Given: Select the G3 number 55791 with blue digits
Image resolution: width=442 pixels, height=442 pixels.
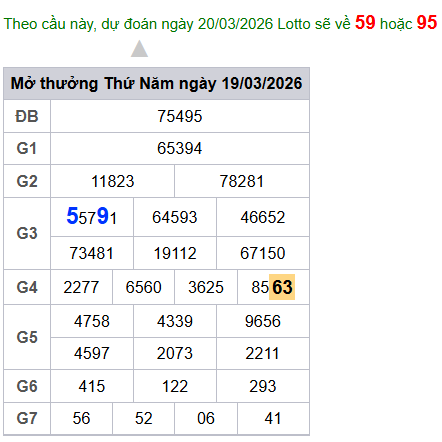Looking at the screenshot, I should click(x=92, y=217).
